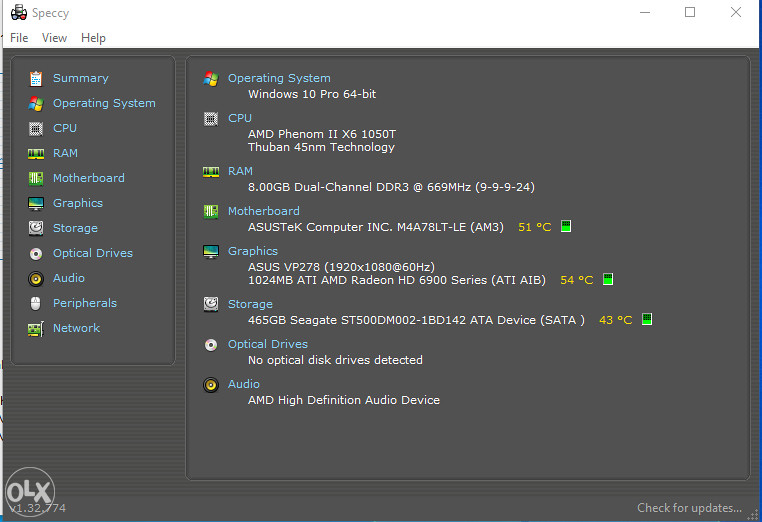762x522 pixels.
Task: Open the Operating System heading link in main panel
Action: coord(279,78)
